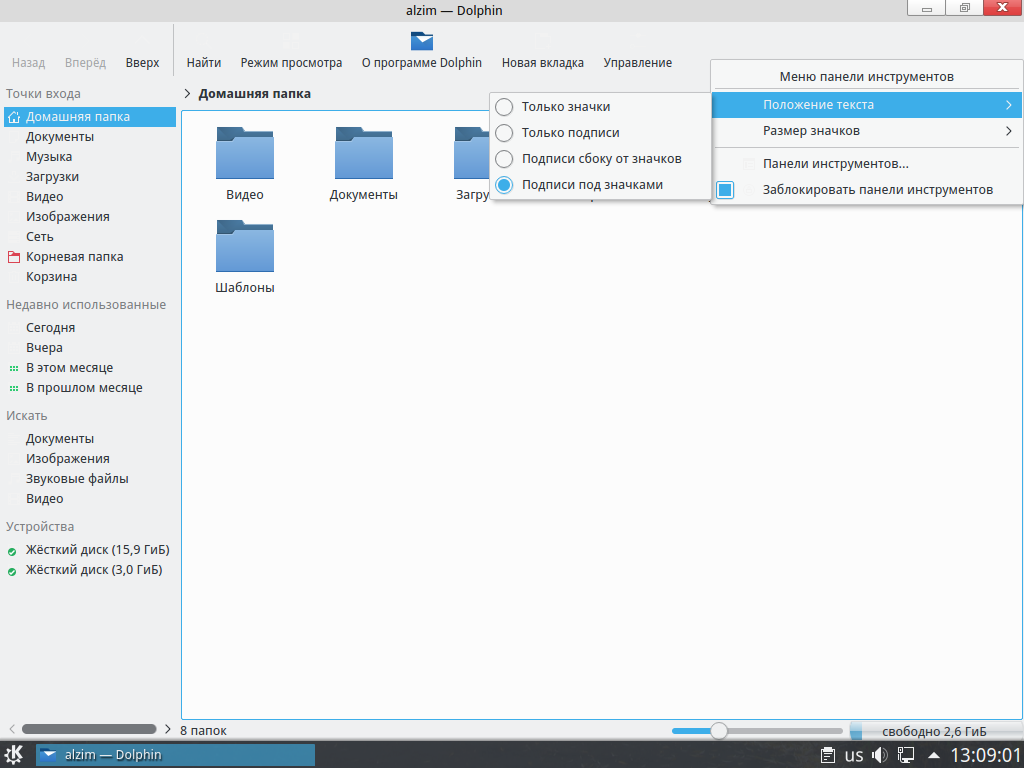Screen dimensions: 1024x768
Task: Click the 'В прошлом месяце' calendar icon
Action: coord(14,389)
